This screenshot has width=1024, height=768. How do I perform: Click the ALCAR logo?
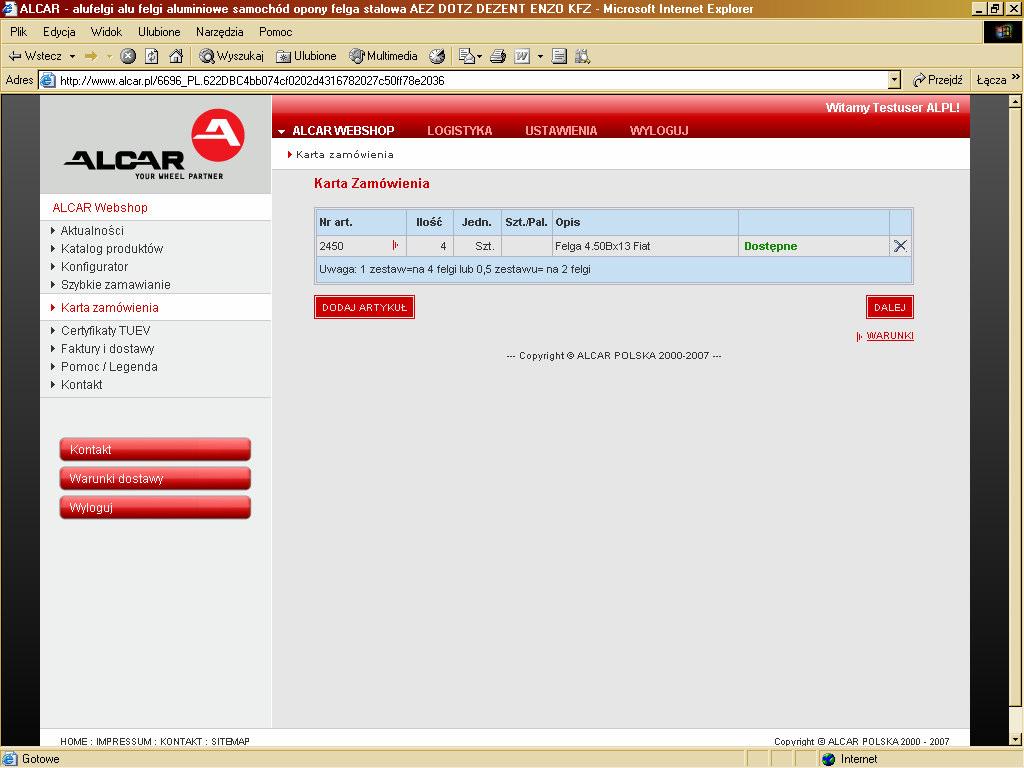coord(155,145)
